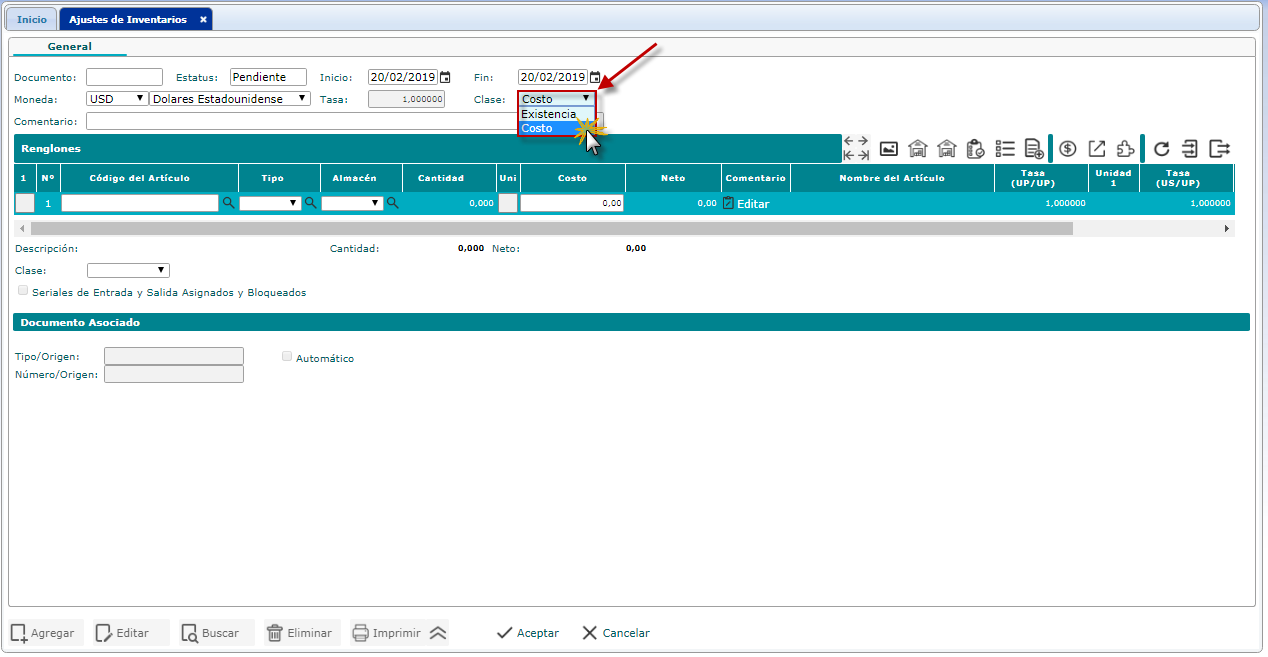
Task: Toggle the Automático checkbox
Action: (x=288, y=356)
